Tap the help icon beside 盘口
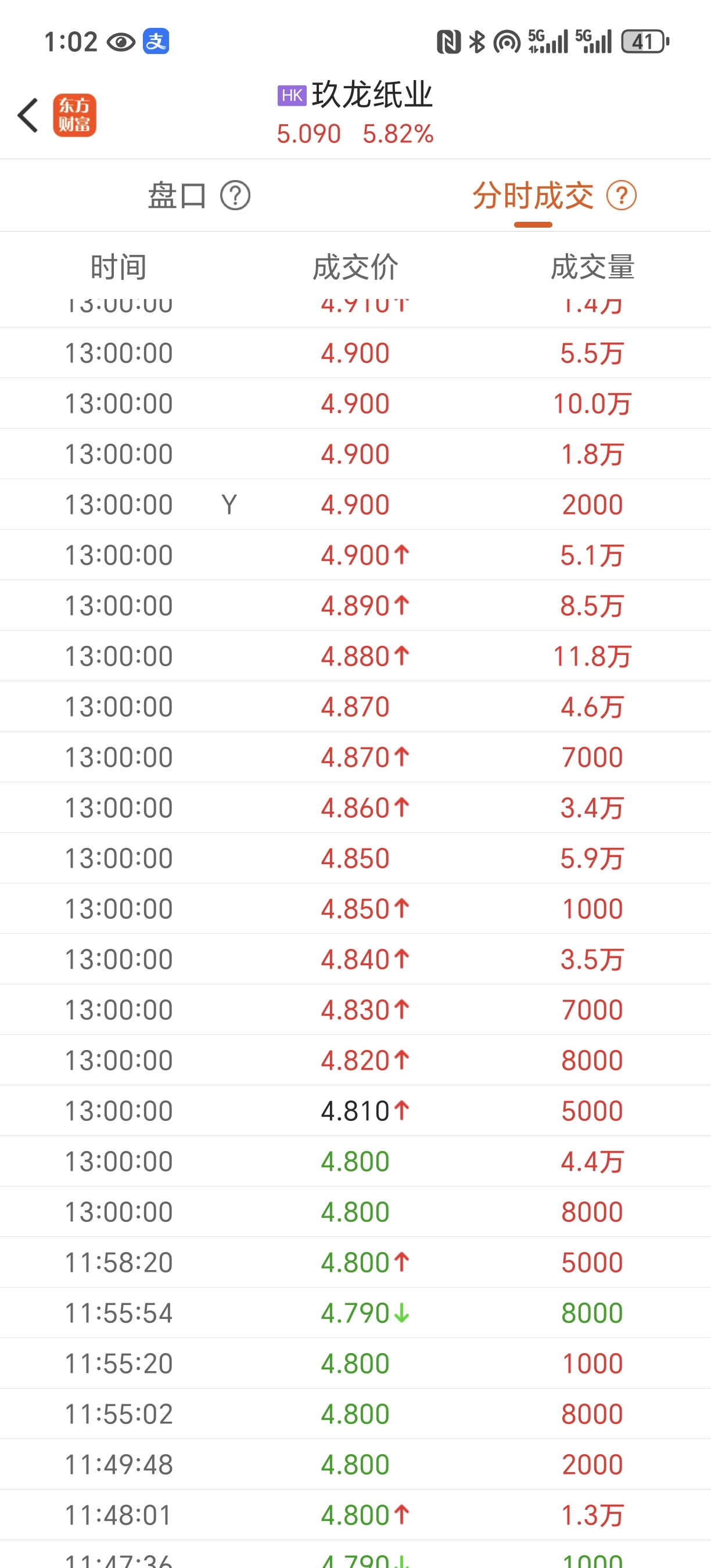This screenshot has height=1568, width=711. [235, 196]
